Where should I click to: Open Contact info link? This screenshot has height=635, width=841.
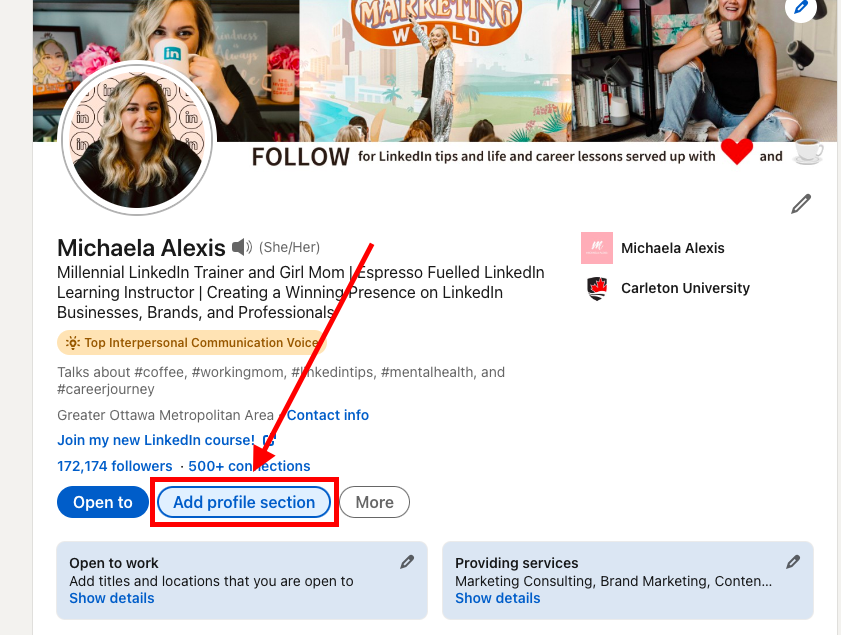328,415
